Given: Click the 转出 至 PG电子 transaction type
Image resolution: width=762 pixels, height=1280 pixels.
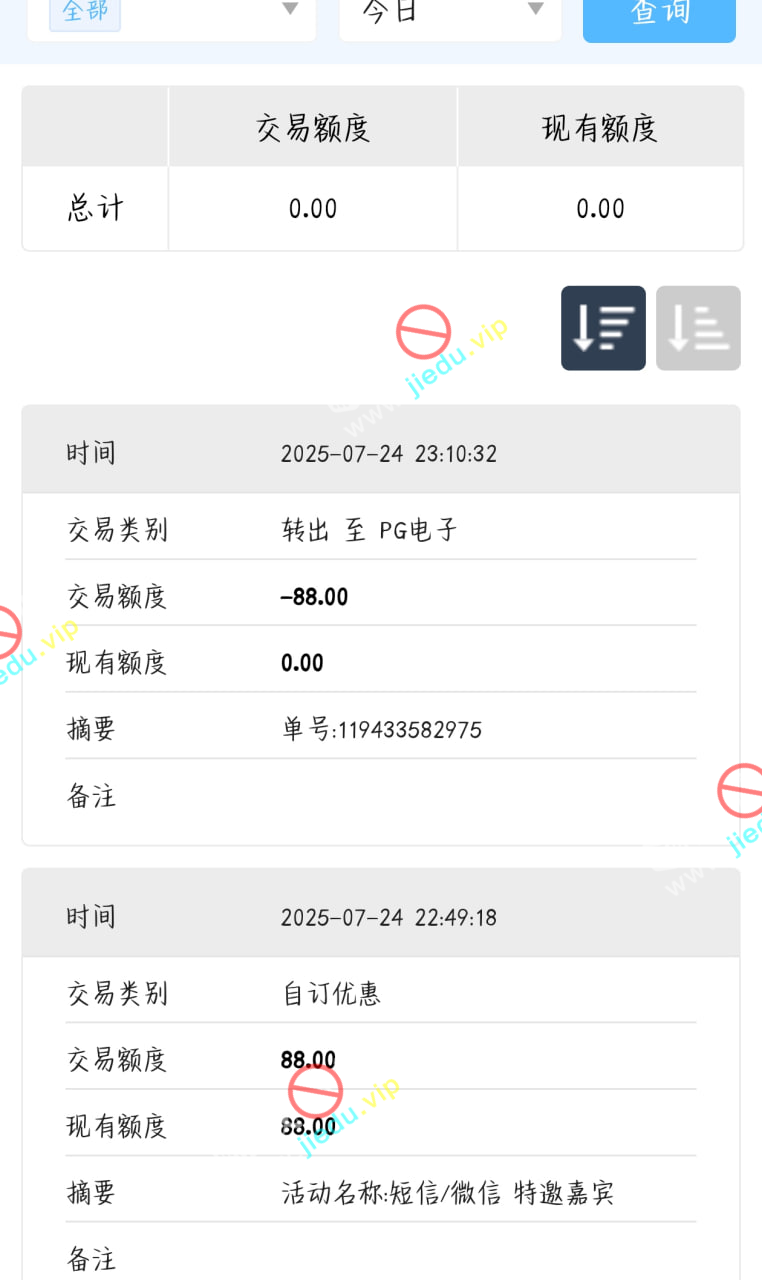Looking at the screenshot, I should [369, 530].
